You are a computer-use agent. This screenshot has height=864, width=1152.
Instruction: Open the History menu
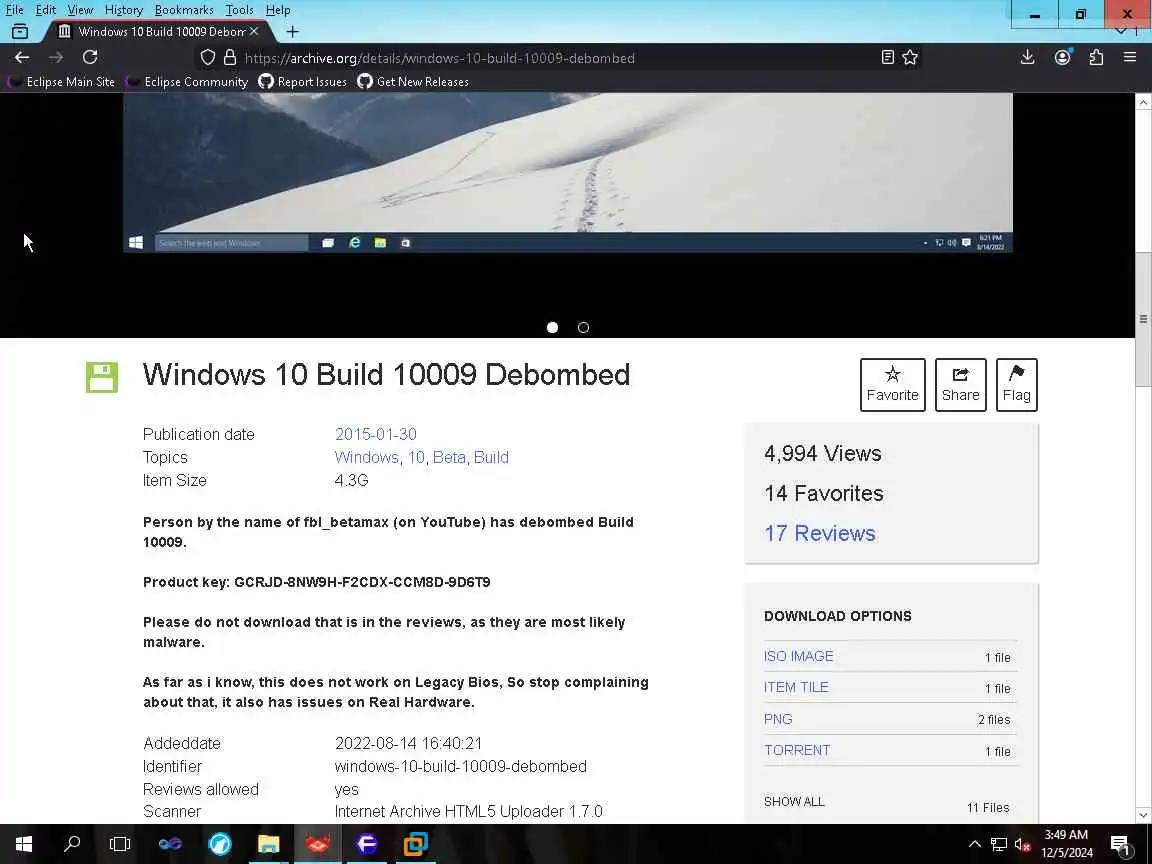123,10
